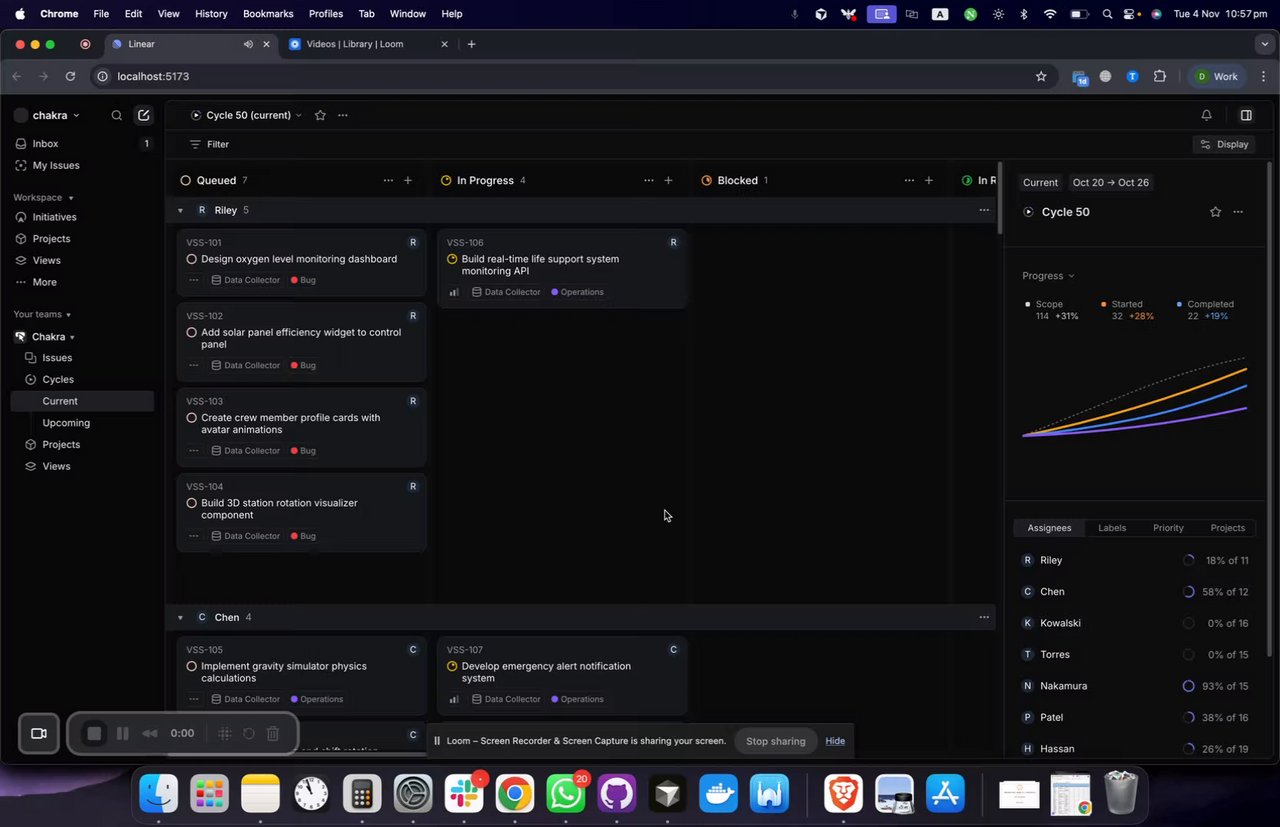Image resolution: width=1280 pixels, height=827 pixels.
Task: Open Bookmarks menu in Chrome menu bar
Action: pos(268,14)
